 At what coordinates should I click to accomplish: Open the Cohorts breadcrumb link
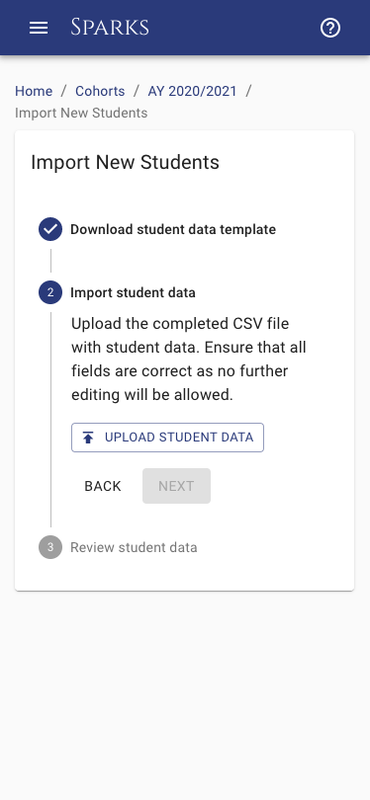coord(100,91)
